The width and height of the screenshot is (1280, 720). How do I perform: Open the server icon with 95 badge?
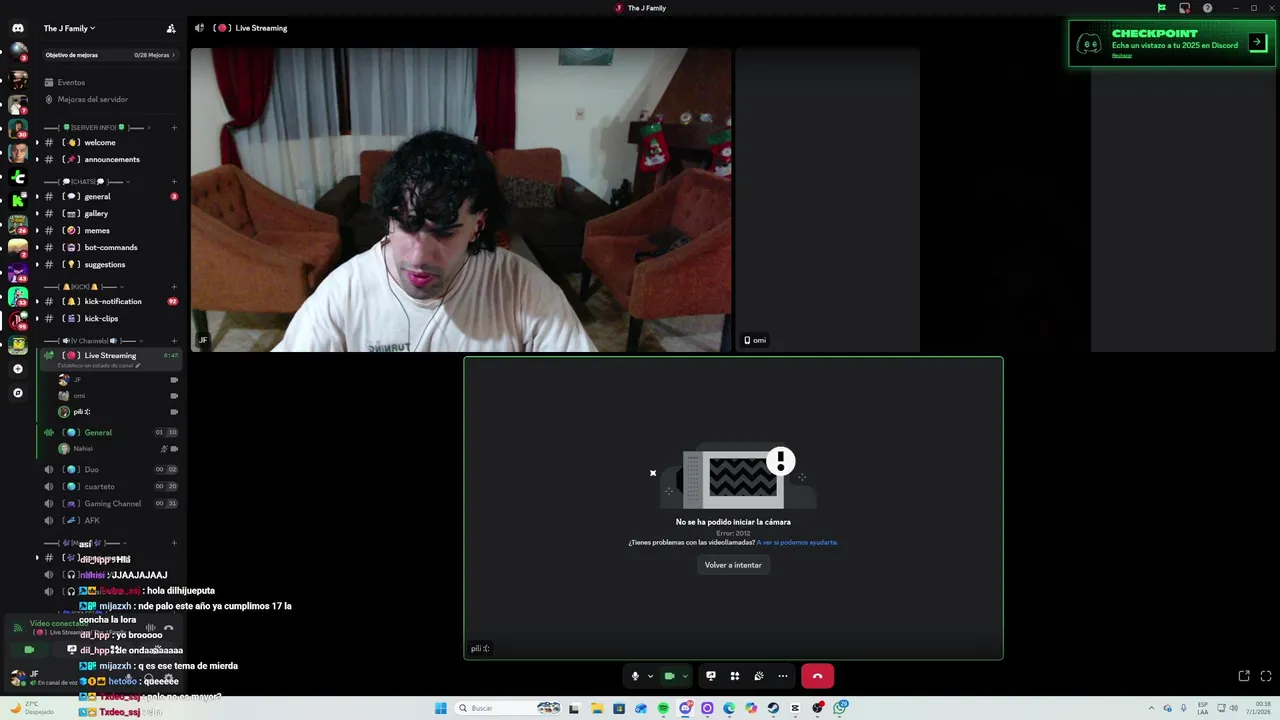click(x=18, y=320)
